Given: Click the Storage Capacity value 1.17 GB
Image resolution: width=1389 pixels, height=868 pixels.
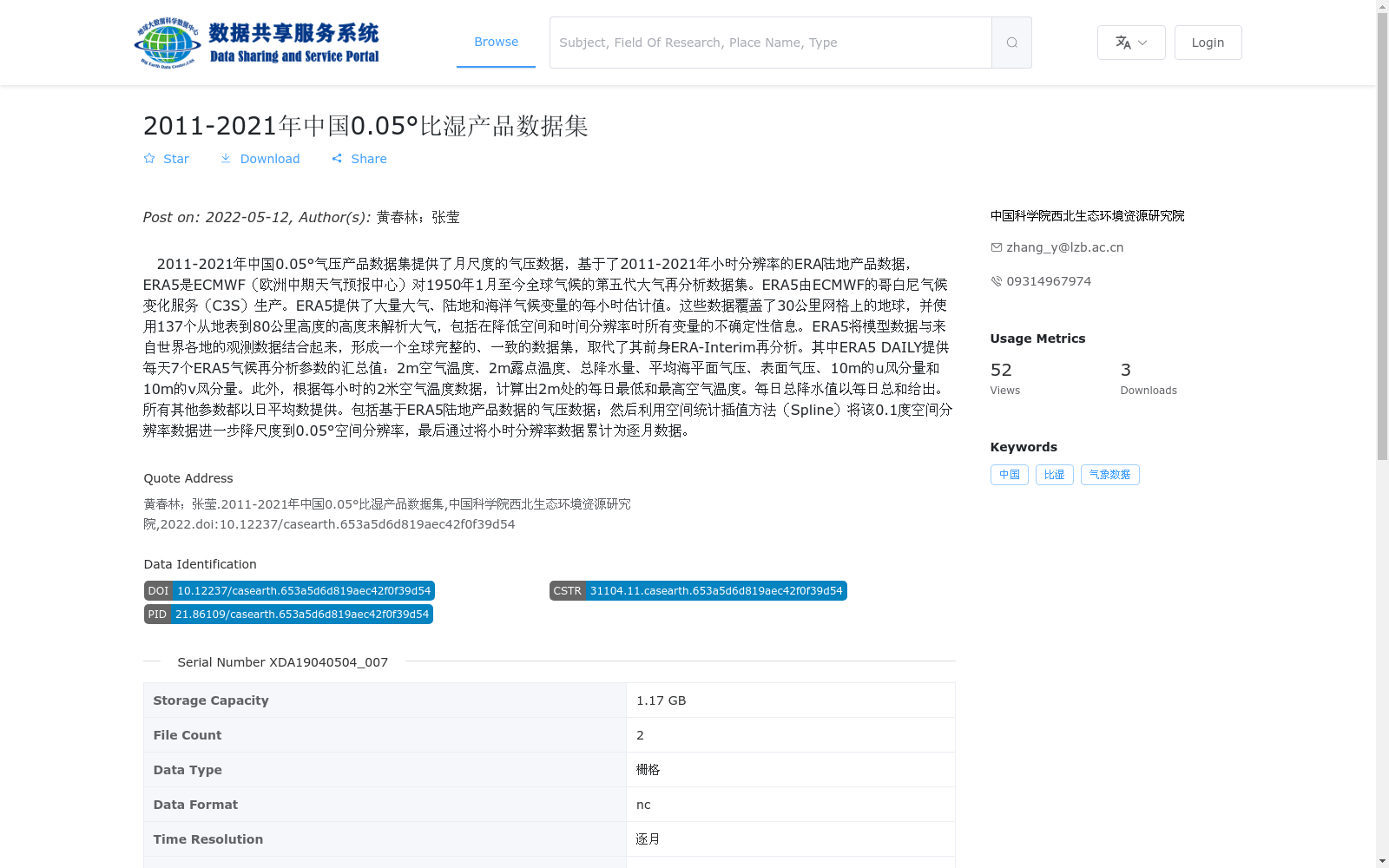Looking at the screenshot, I should coord(661,700).
